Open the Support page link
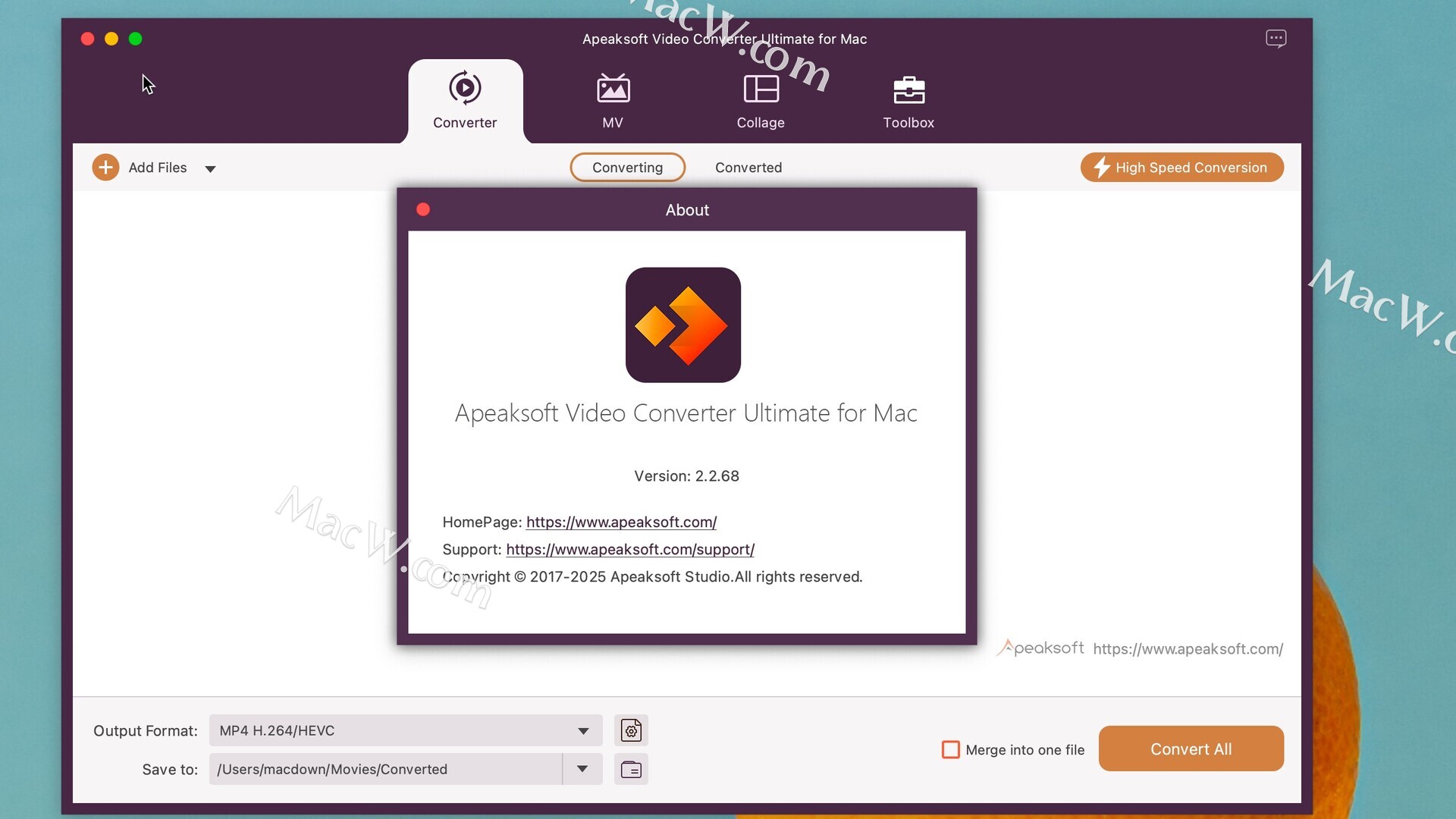1456x819 pixels. 630,549
